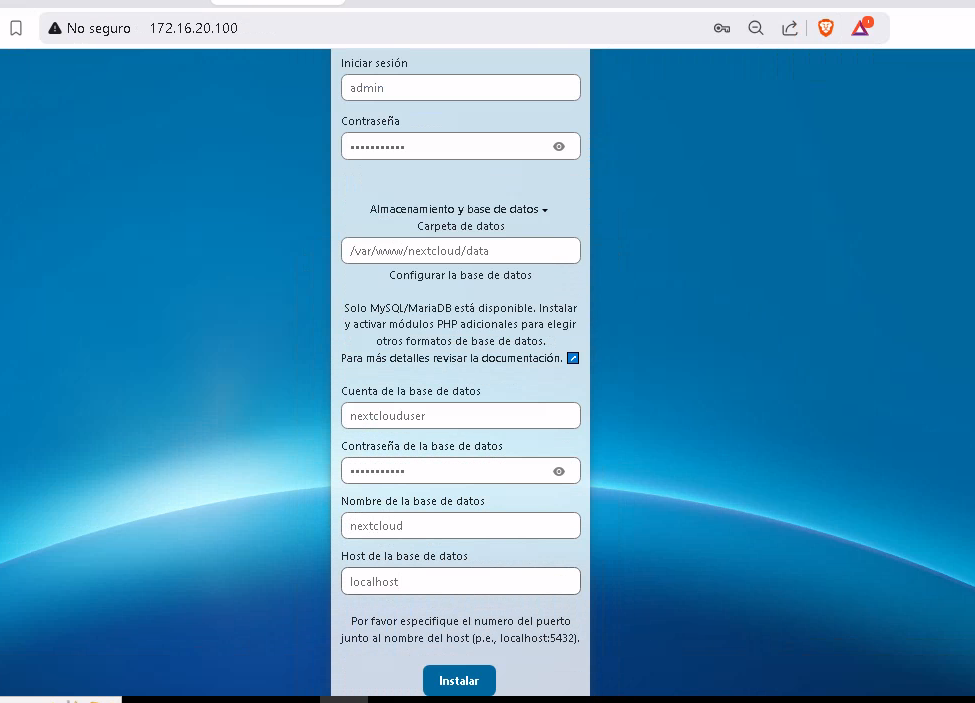The height and width of the screenshot is (703, 975).
Task: Click the 'Solo MySQL/MariaDB está disponible' notice text
Action: pos(460,324)
